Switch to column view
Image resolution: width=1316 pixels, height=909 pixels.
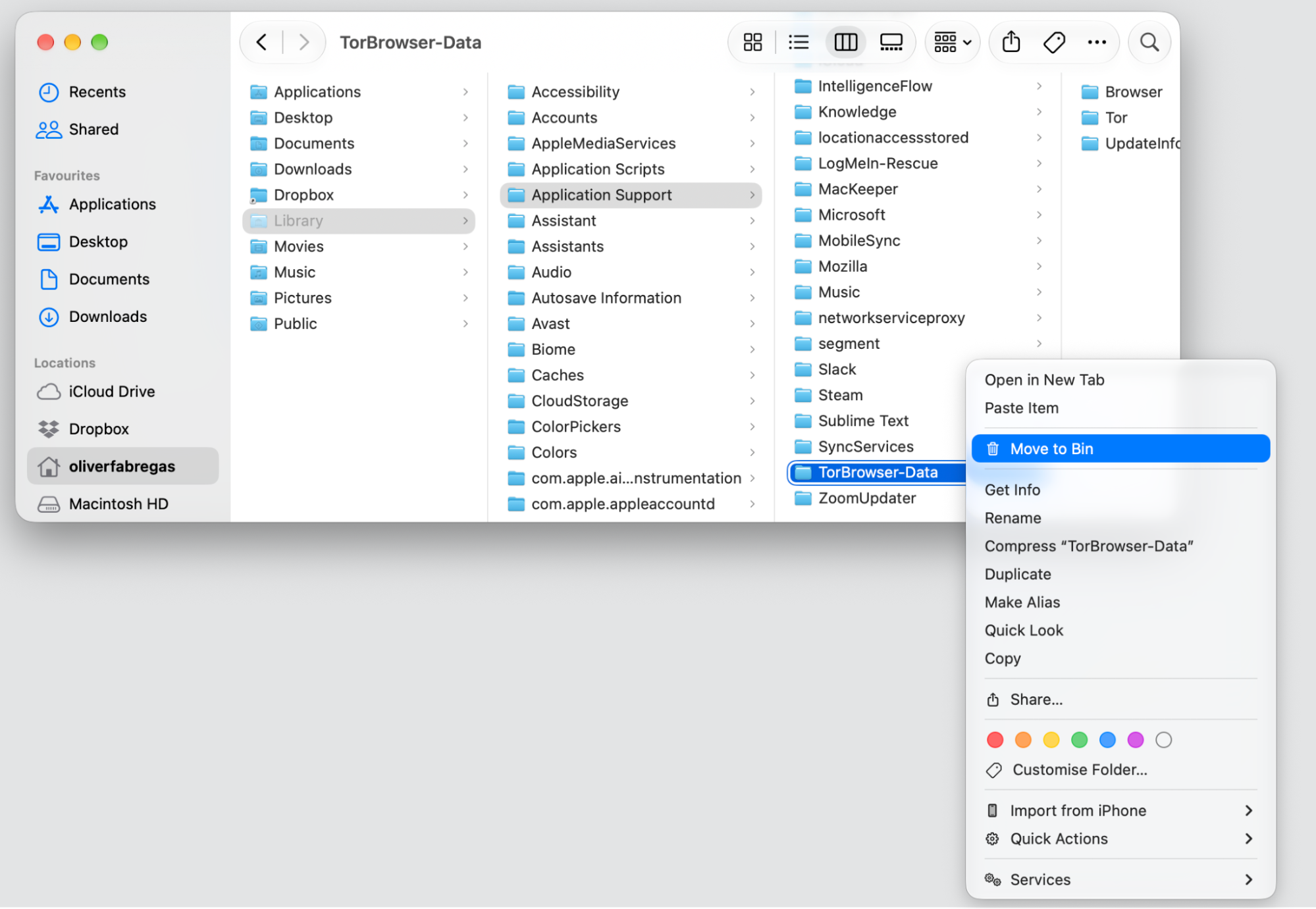(845, 42)
